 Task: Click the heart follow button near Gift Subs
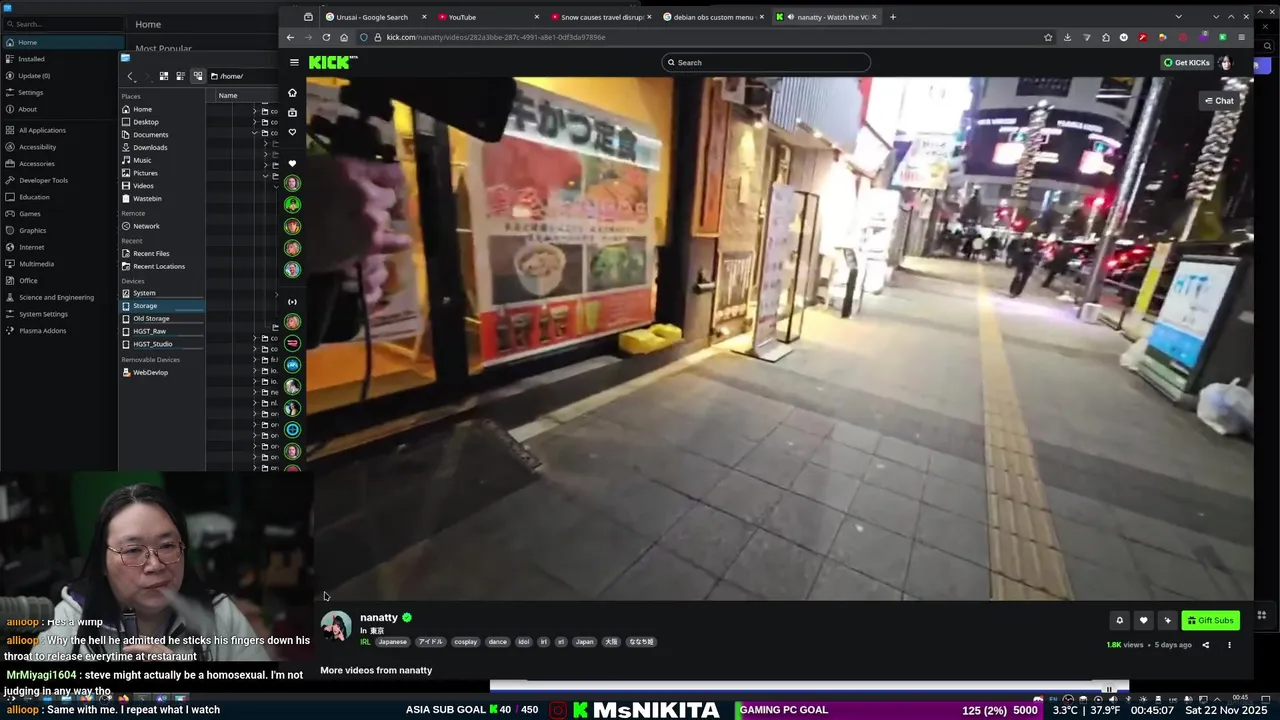1143,620
